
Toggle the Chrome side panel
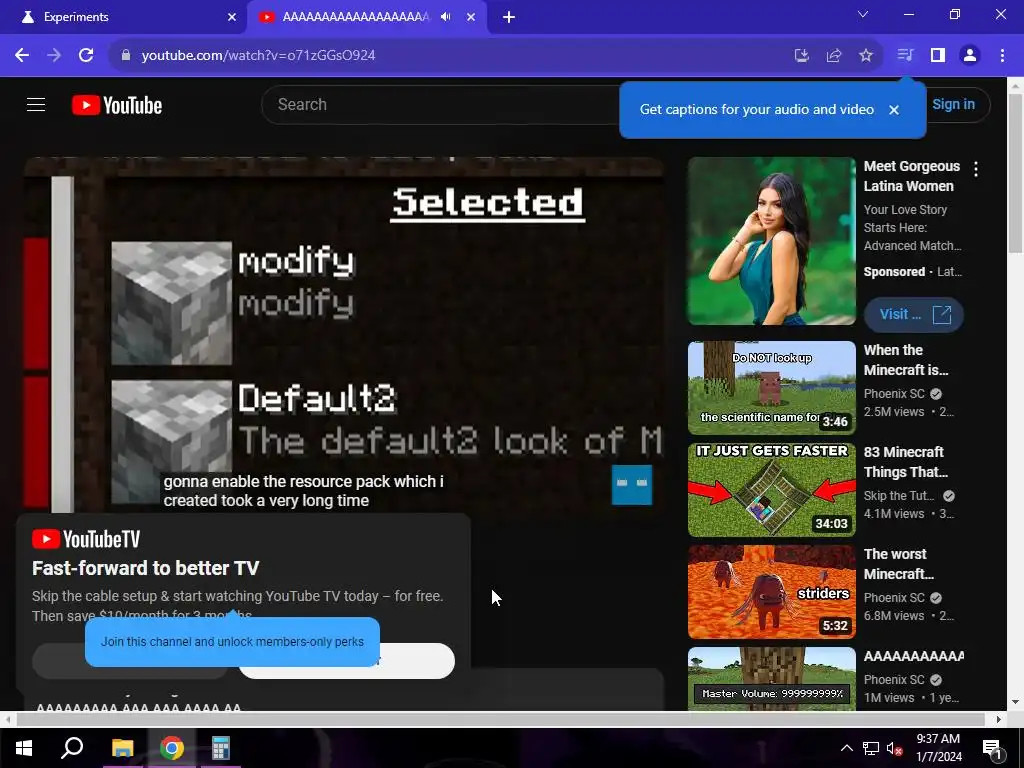(938, 56)
